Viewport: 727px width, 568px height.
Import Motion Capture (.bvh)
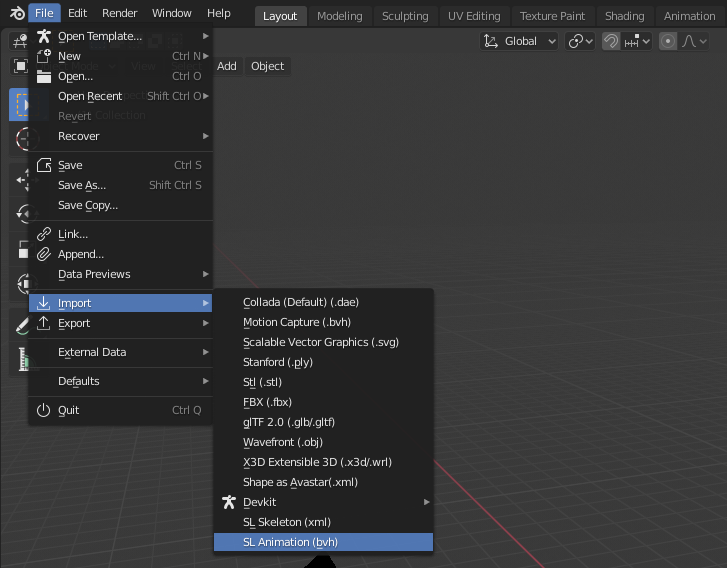pos(323,322)
